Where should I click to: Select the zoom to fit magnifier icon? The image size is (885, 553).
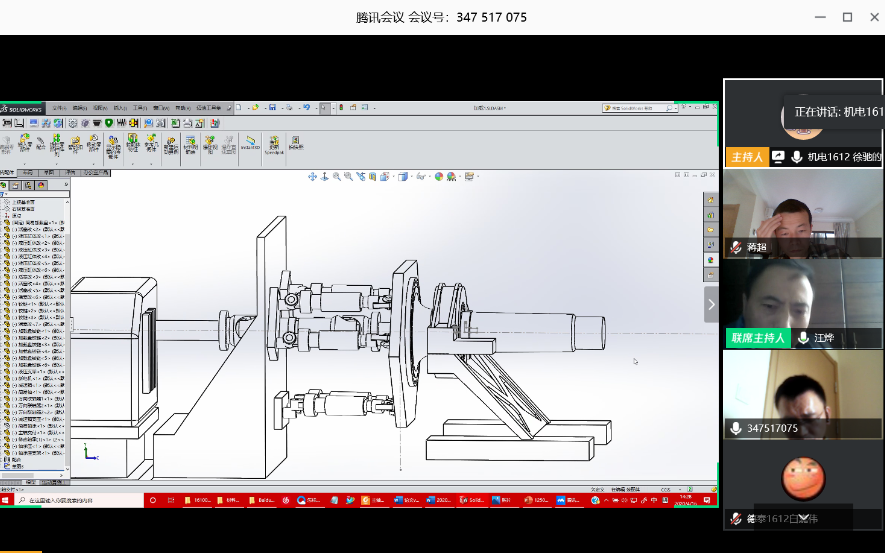(336, 177)
